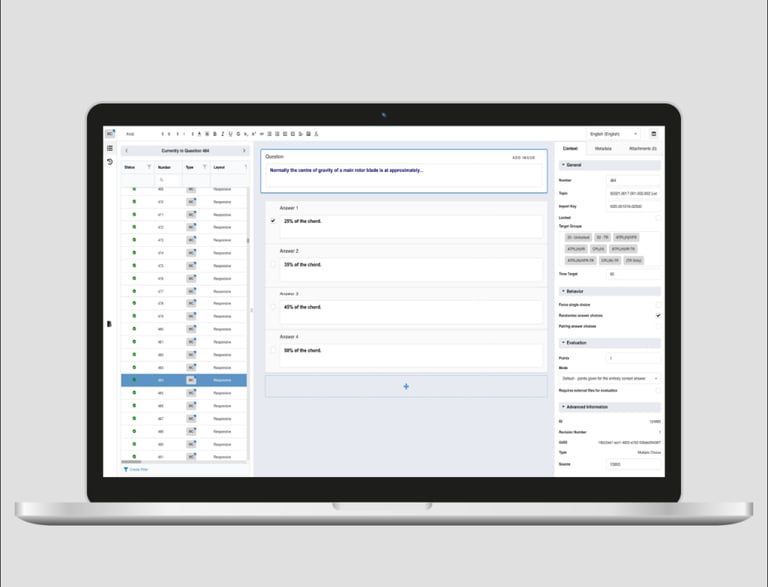
Task: Open the evaluation Mode dropdown
Action: click(x=610, y=378)
